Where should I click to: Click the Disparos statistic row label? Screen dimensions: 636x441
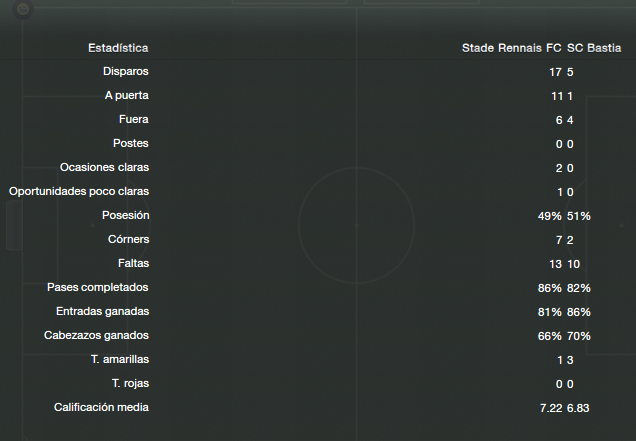(x=126, y=71)
